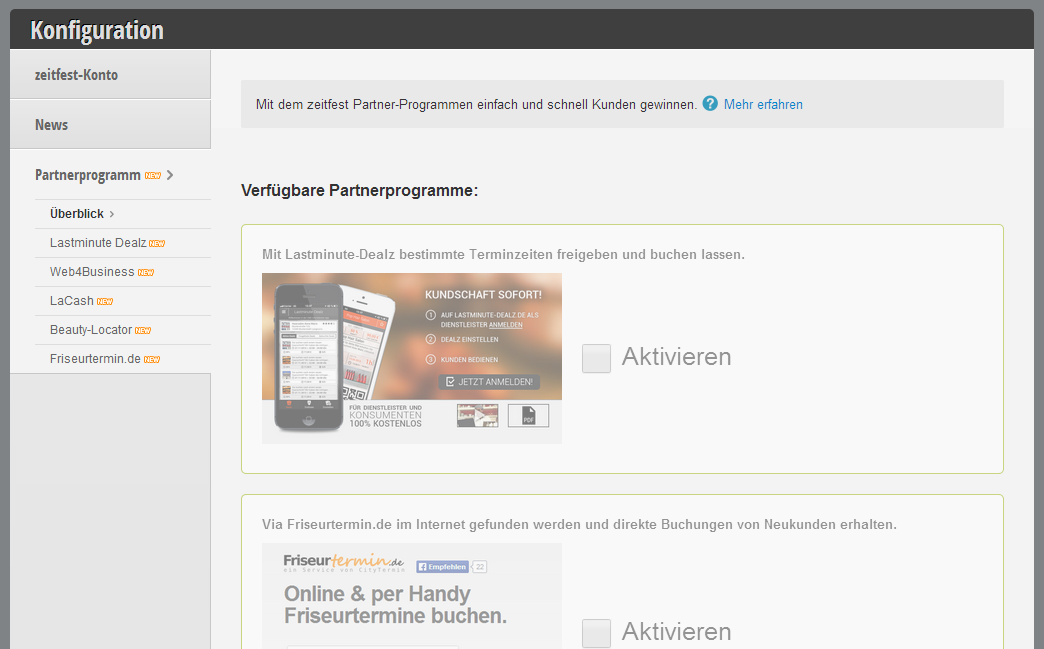
Task: Click the JETZT ANMELDEN! button in banner
Action: point(489,381)
